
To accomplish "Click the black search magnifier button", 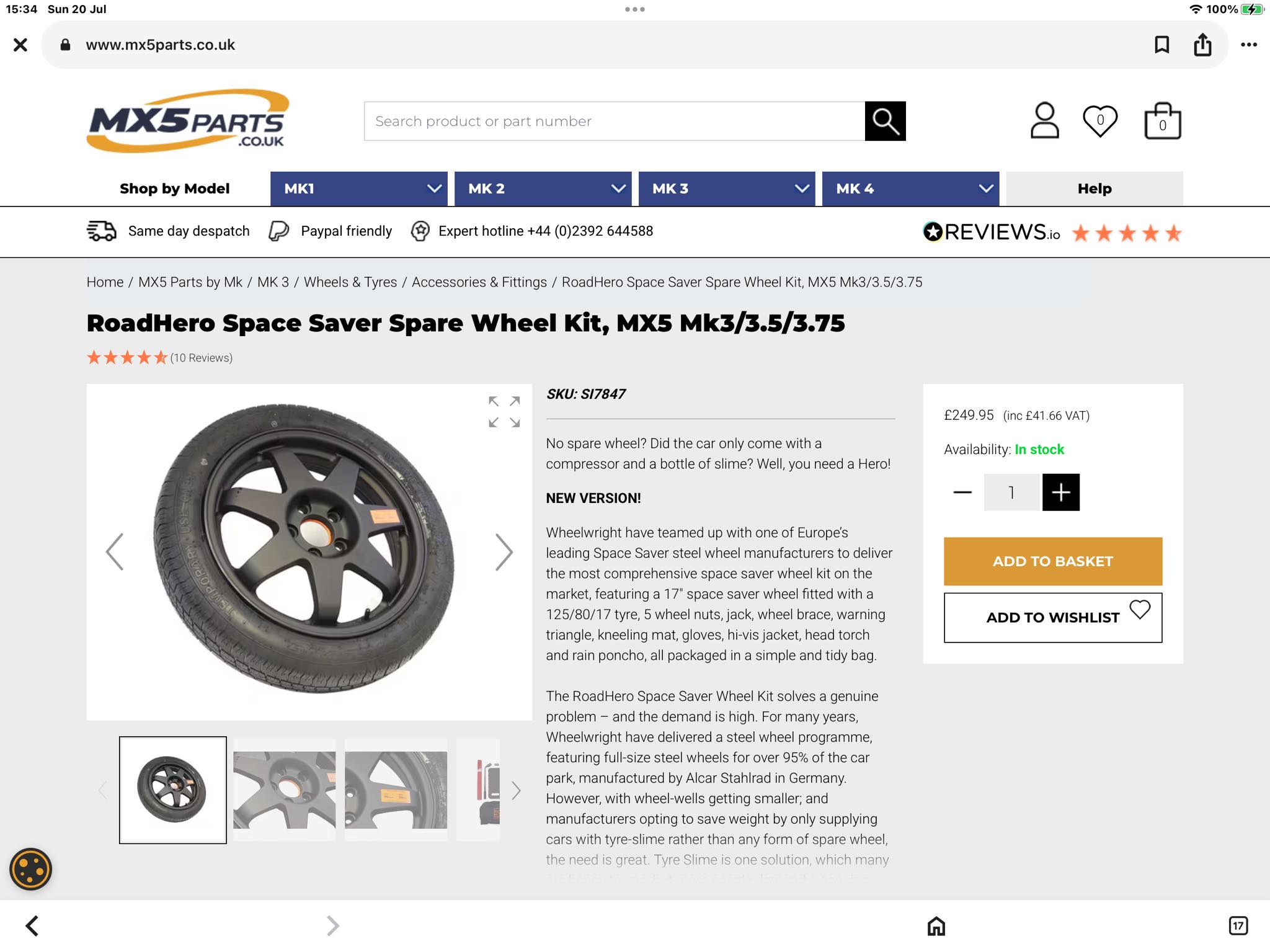I will point(885,121).
